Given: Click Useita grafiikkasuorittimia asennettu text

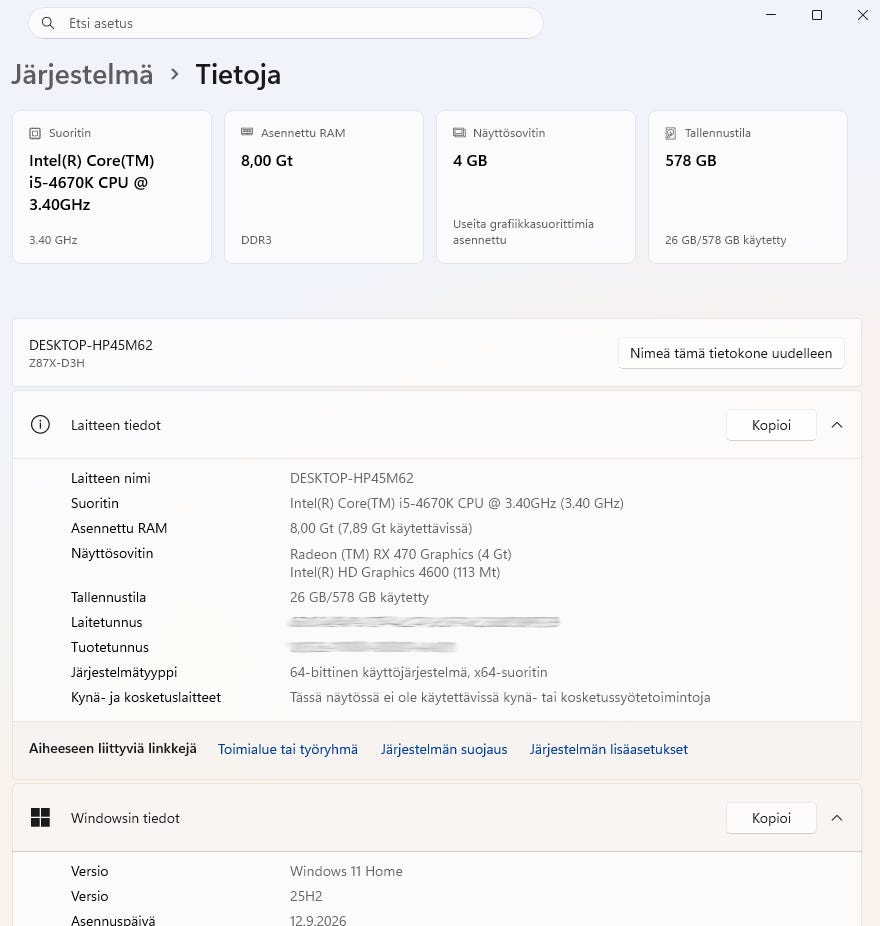Looking at the screenshot, I should click(x=523, y=232).
